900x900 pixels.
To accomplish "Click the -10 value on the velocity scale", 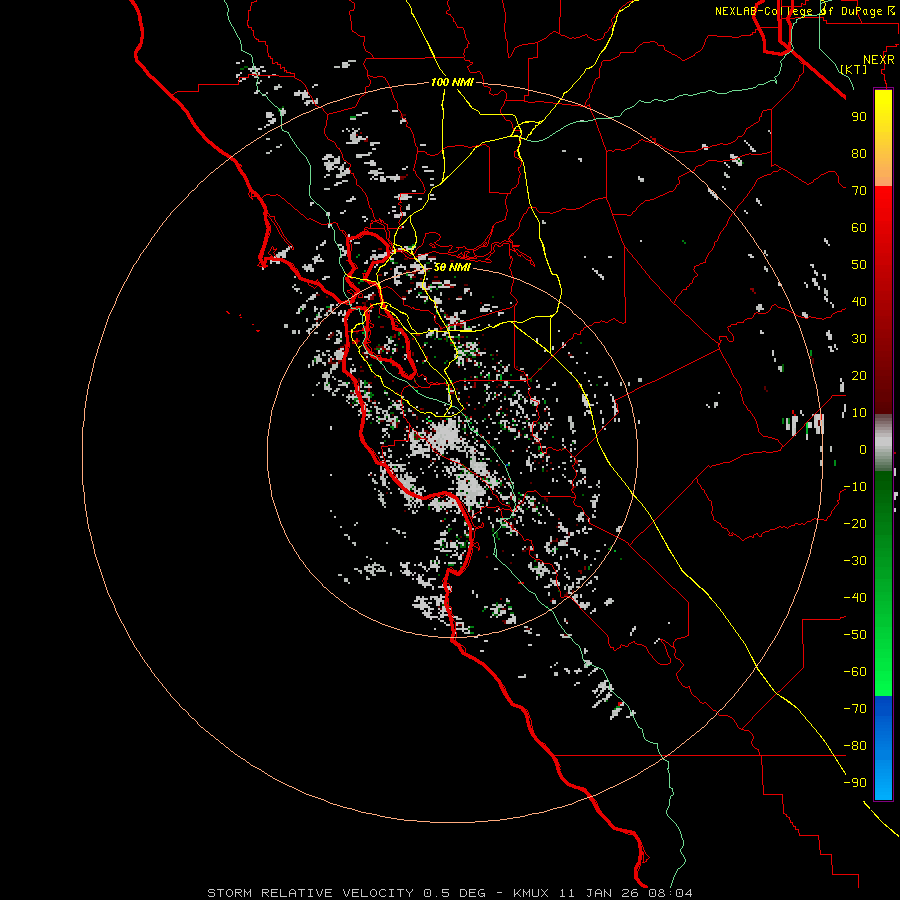I will [855, 487].
